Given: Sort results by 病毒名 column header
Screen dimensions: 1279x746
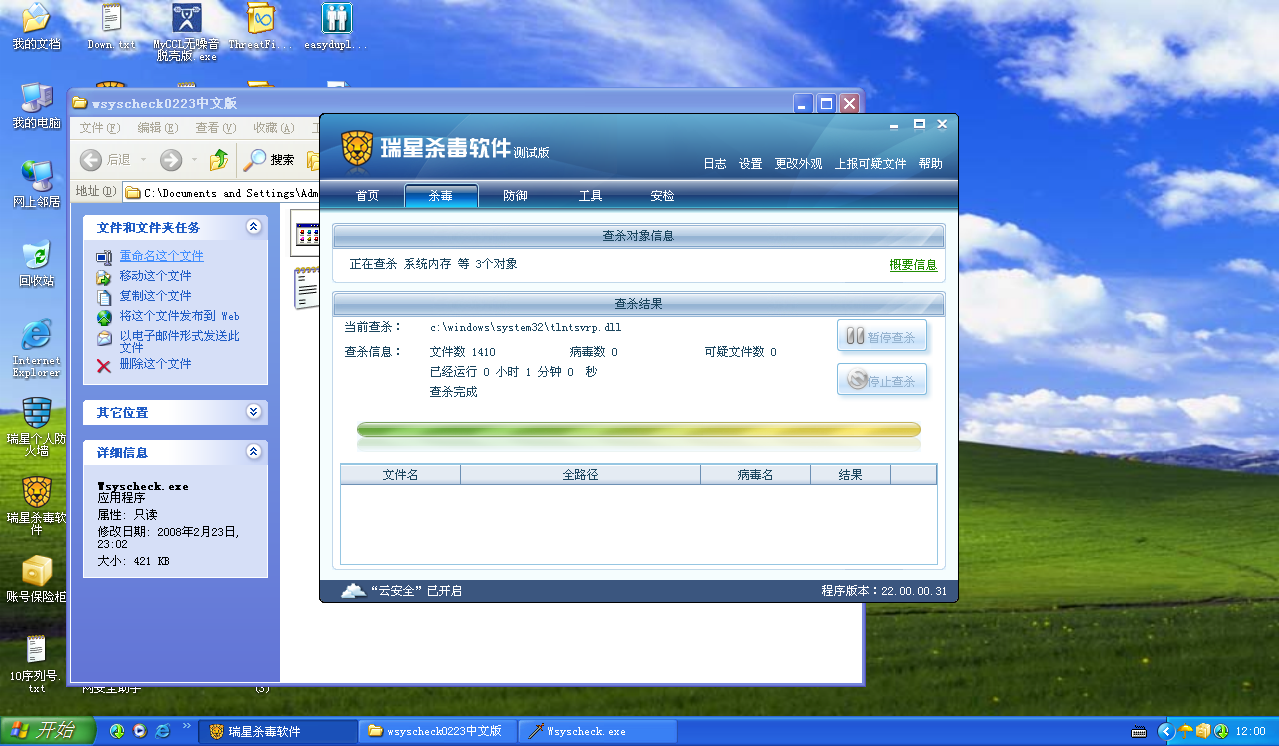Looking at the screenshot, I should tap(755, 474).
